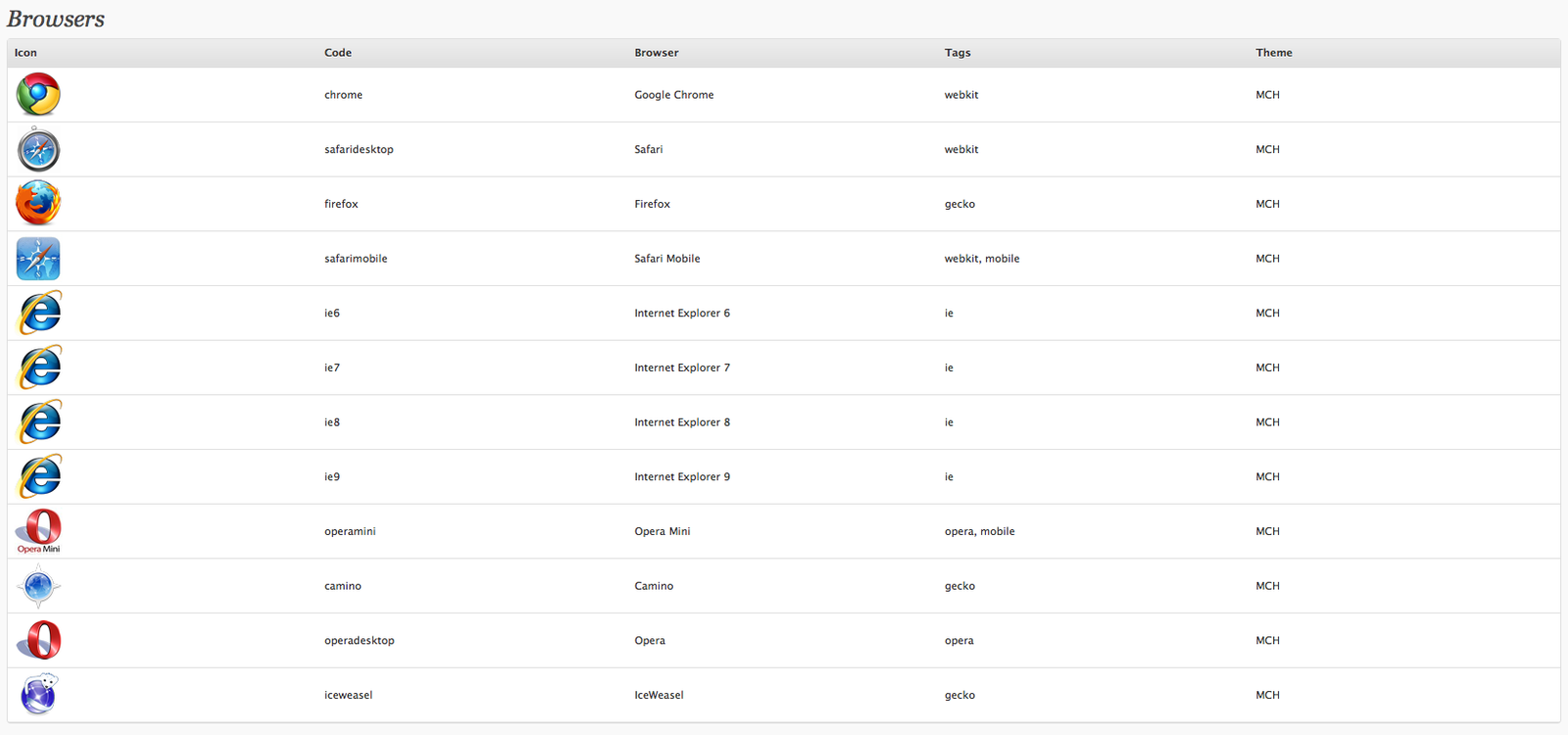Click the Opera desktop icon

point(38,641)
